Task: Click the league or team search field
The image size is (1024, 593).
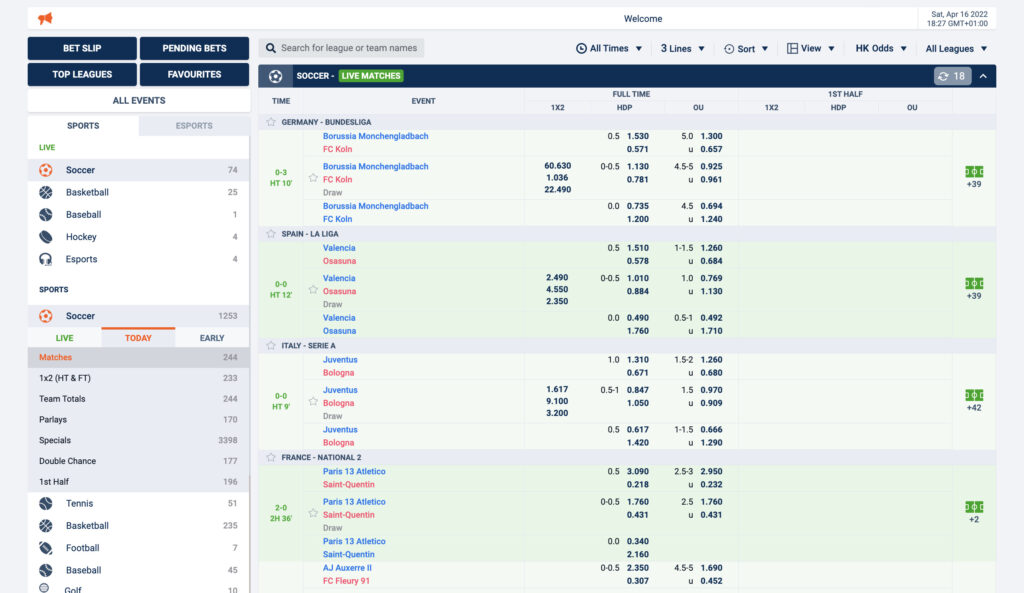Action: tap(342, 48)
